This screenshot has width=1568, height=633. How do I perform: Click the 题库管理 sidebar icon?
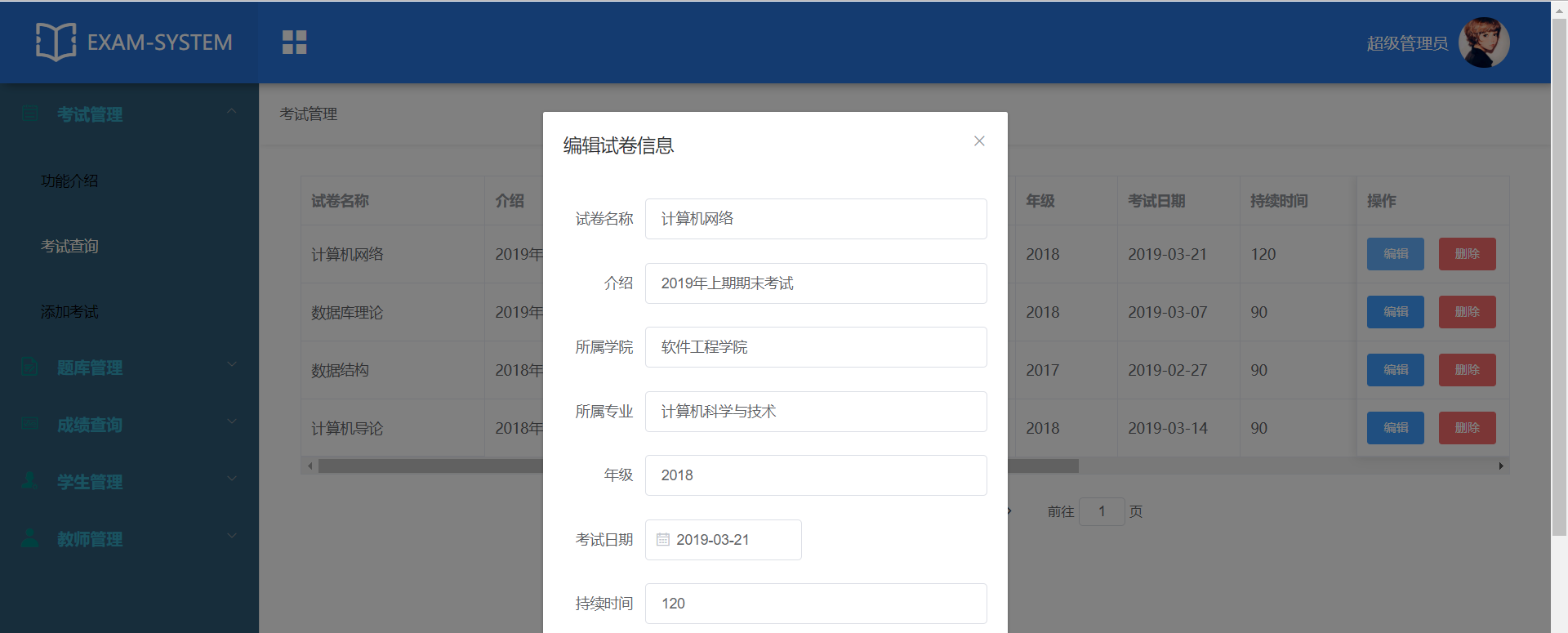tap(30, 368)
